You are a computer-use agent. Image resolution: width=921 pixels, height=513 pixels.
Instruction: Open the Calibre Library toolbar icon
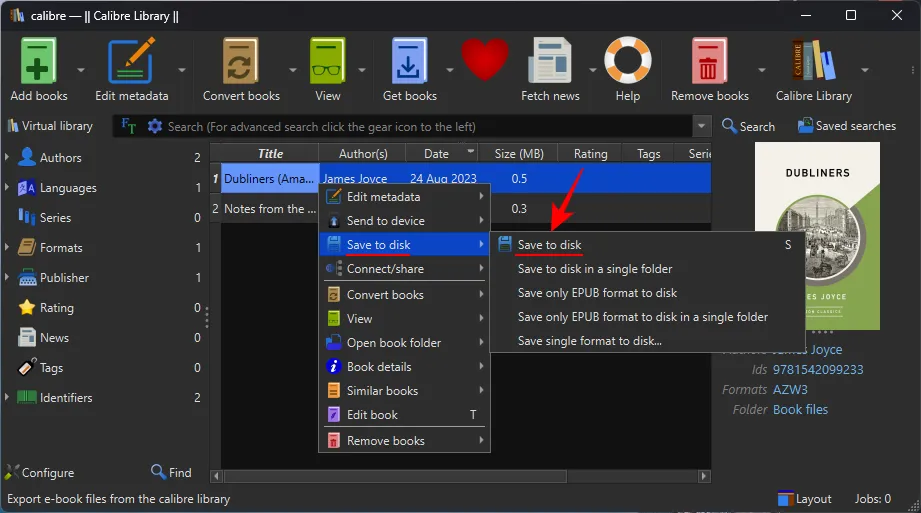pyautogui.click(x=814, y=61)
